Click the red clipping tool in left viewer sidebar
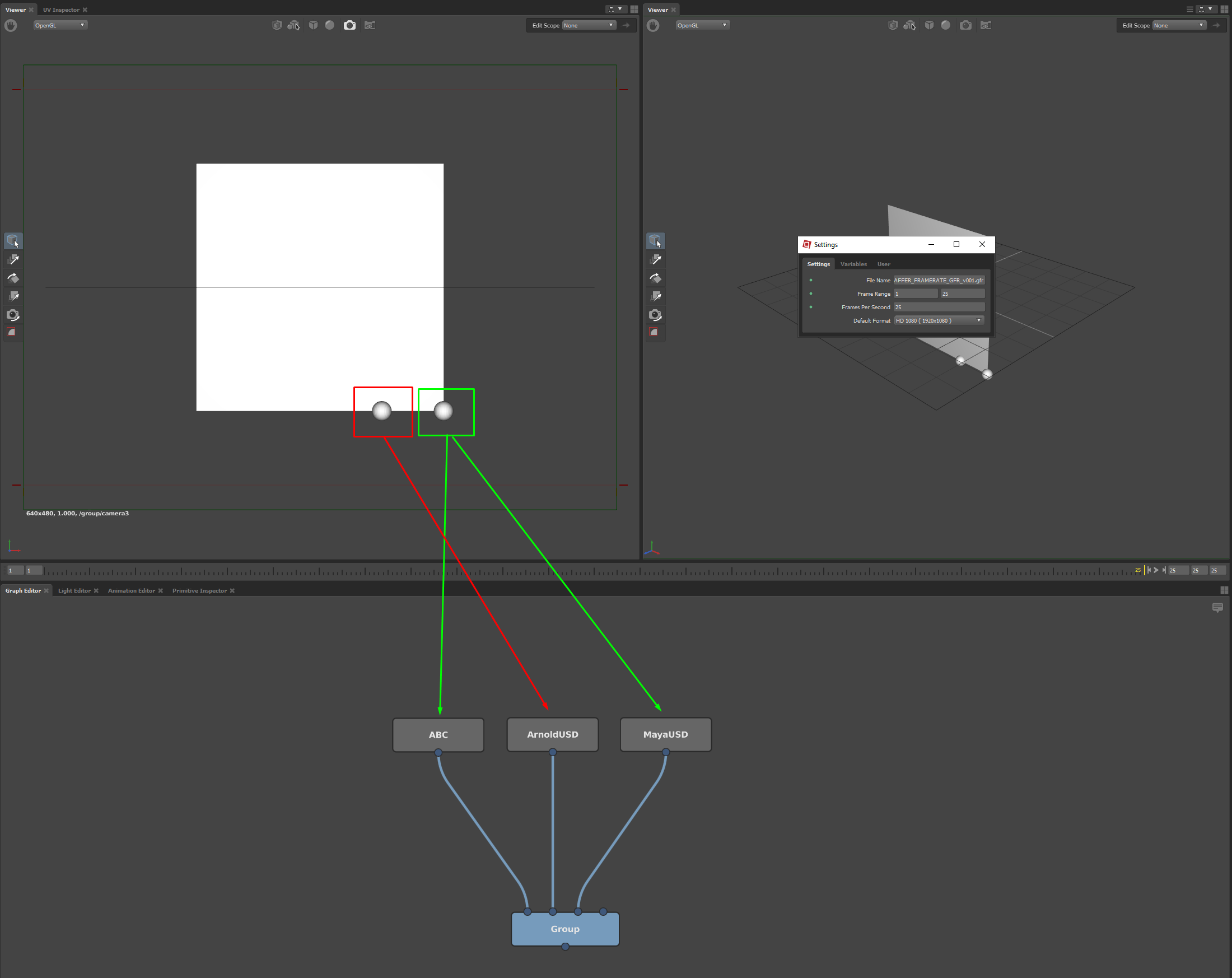 tap(12, 332)
